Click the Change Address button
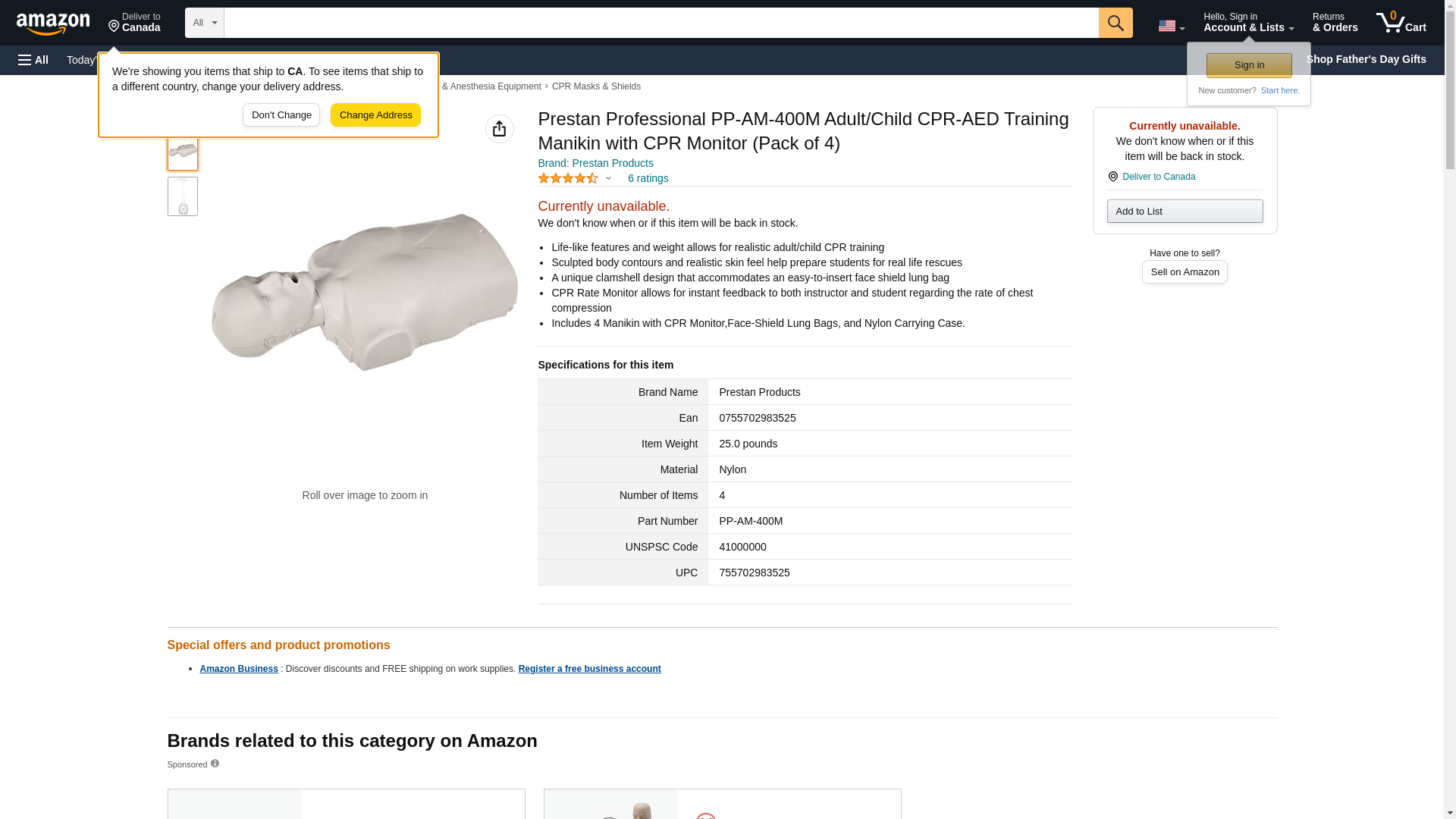The height and width of the screenshot is (819, 1456). tap(375, 115)
